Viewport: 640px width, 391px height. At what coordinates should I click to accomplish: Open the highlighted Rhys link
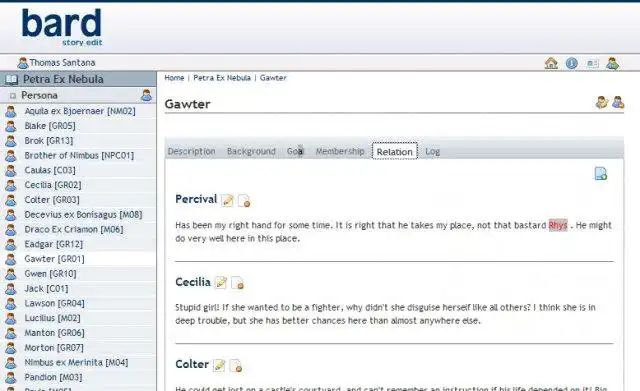(558, 225)
